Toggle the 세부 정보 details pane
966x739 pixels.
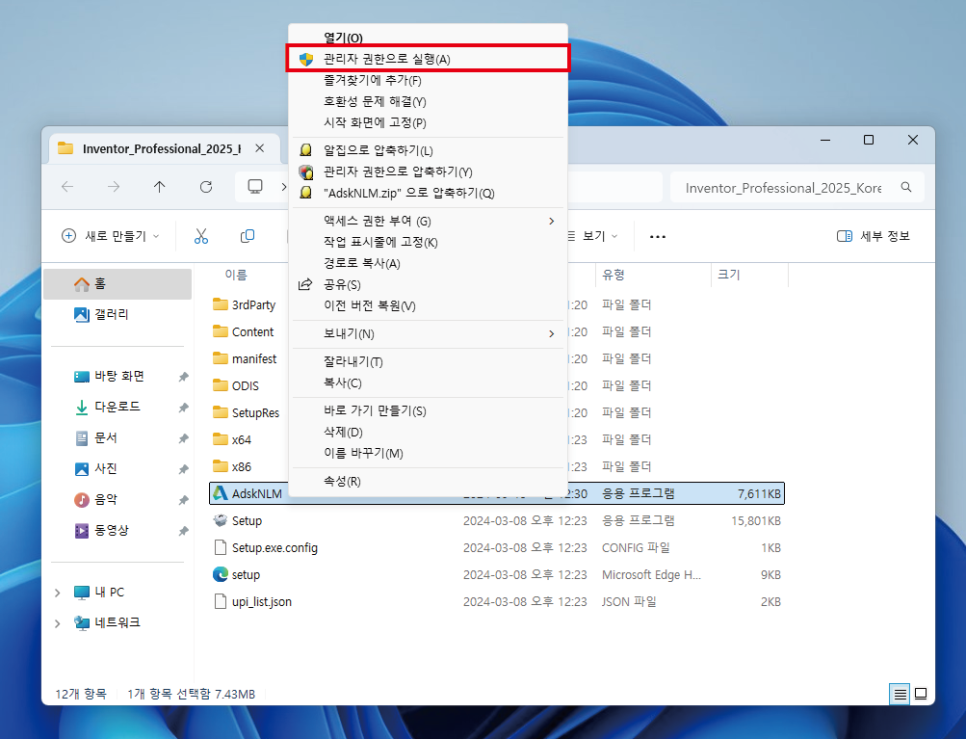(873, 236)
